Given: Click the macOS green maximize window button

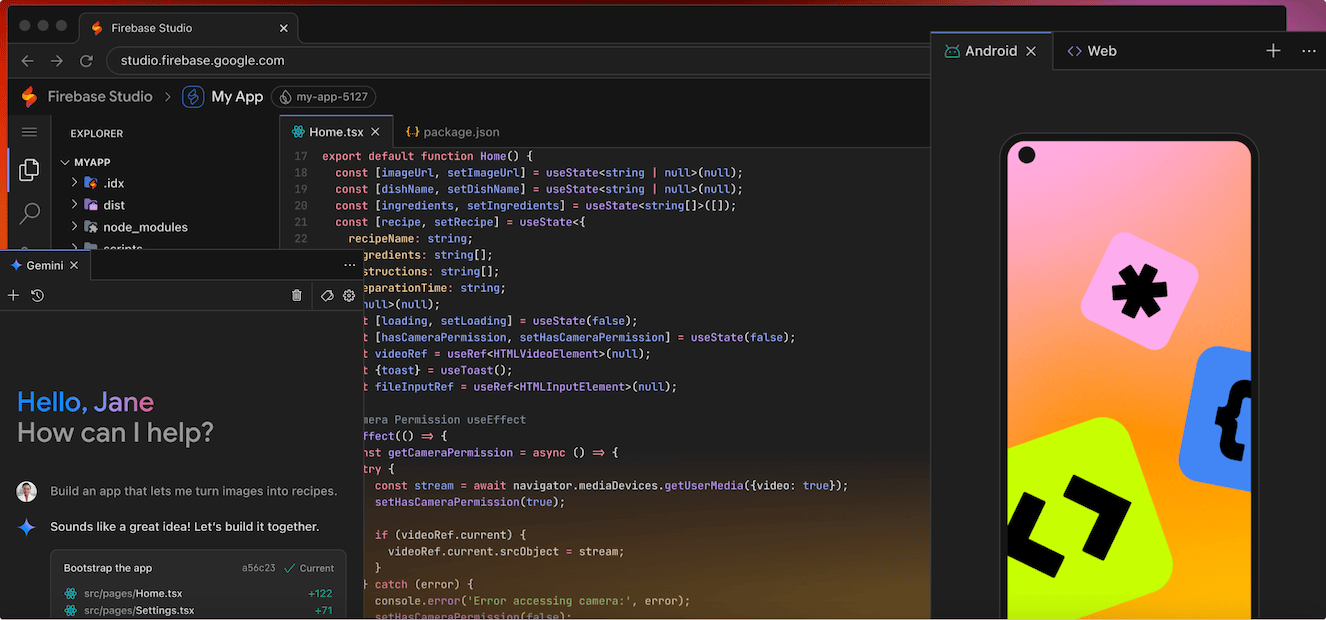Looking at the screenshot, I should pyautogui.click(x=61, y=25).
